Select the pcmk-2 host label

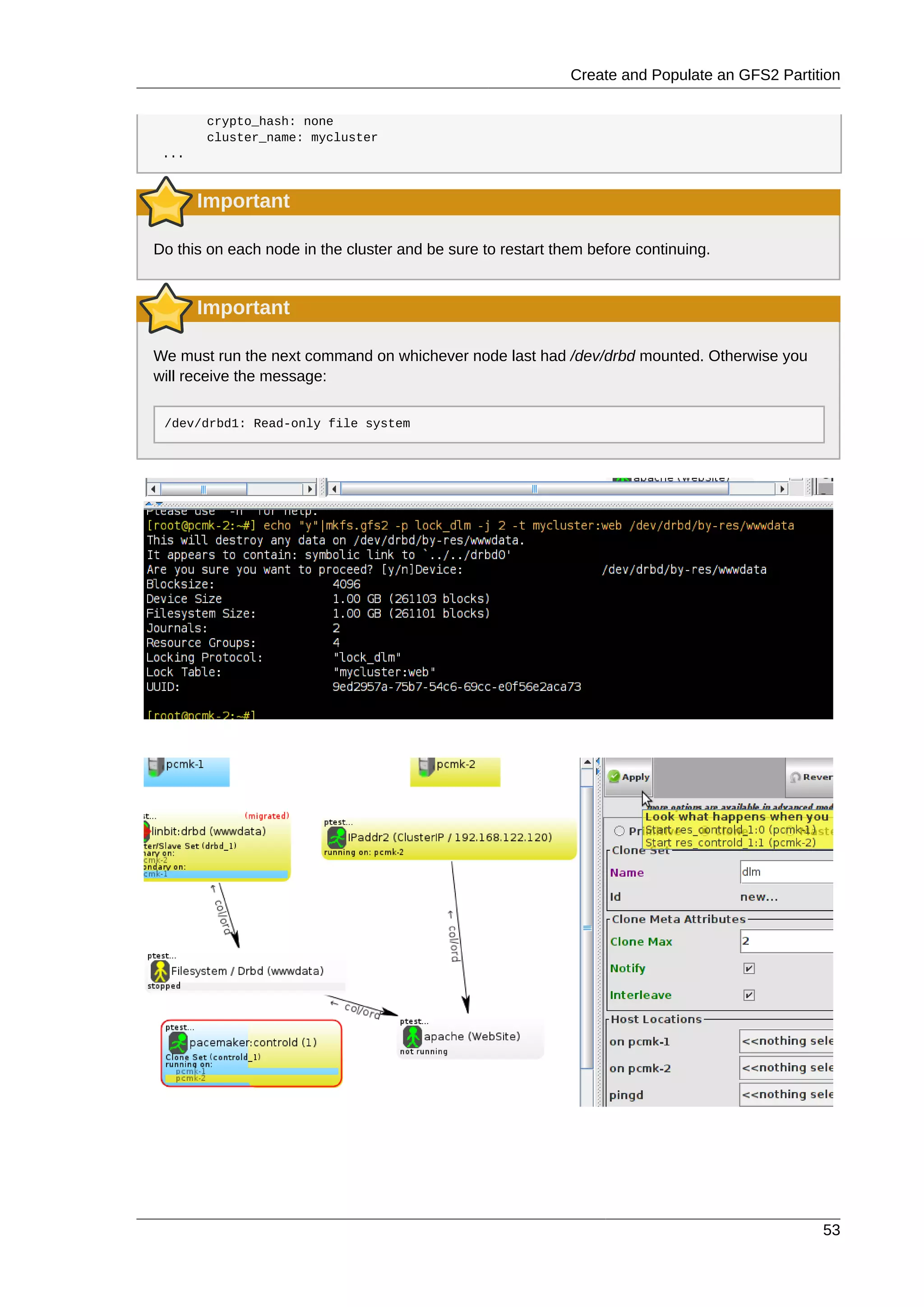pos(456,764)
